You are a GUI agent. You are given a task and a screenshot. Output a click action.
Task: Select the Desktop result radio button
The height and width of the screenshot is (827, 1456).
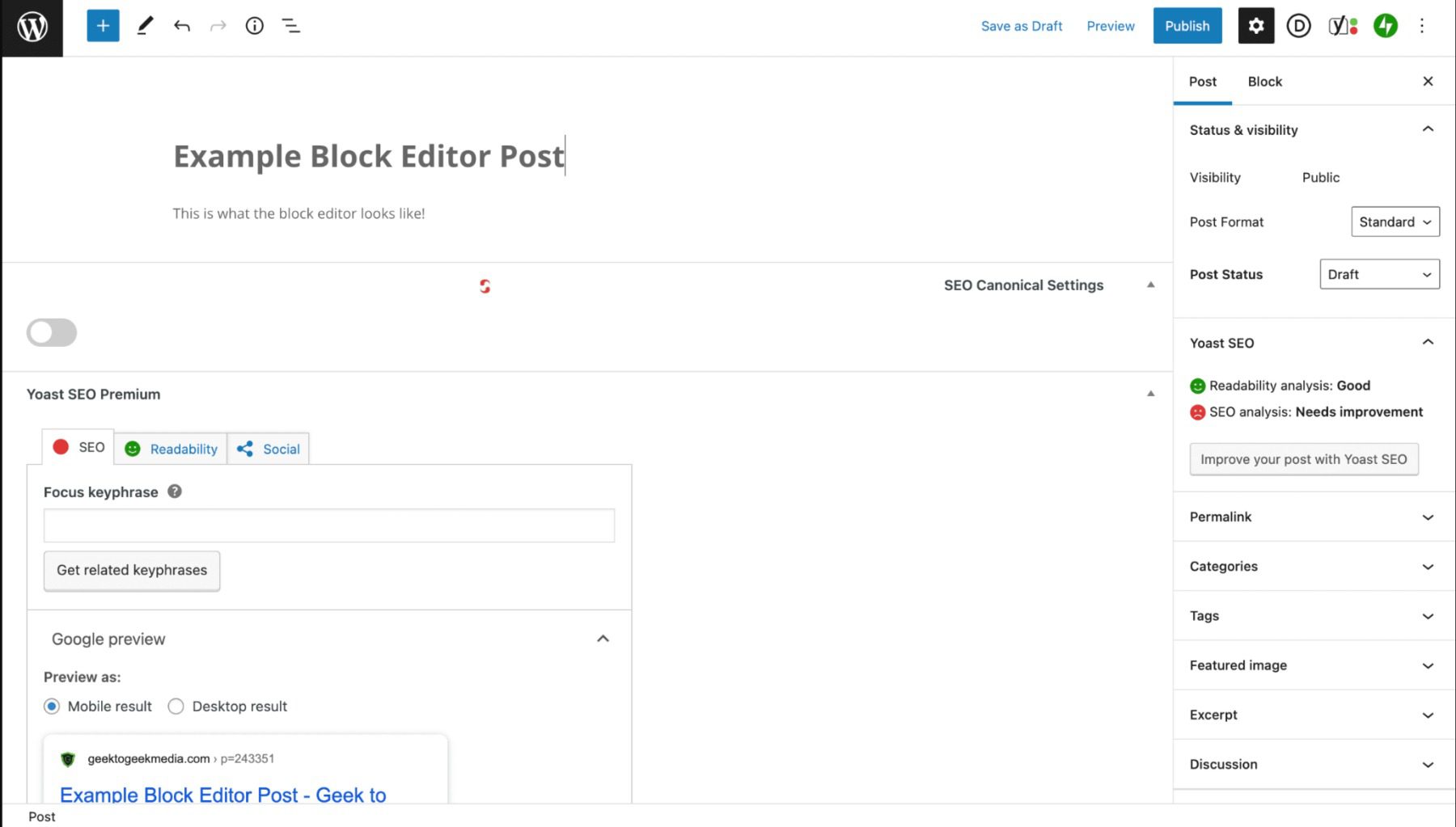coord(176,706)
